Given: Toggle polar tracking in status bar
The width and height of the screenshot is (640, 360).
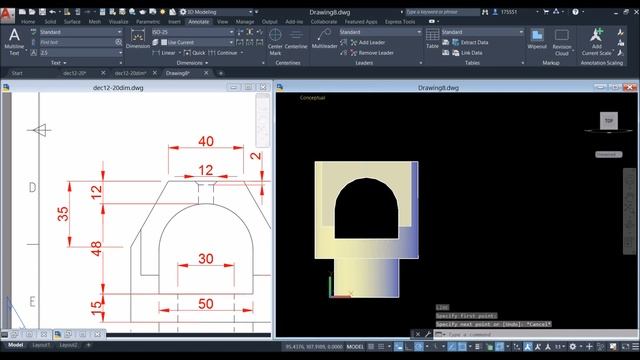Looking at the screenshot, I should click(419, 347).
